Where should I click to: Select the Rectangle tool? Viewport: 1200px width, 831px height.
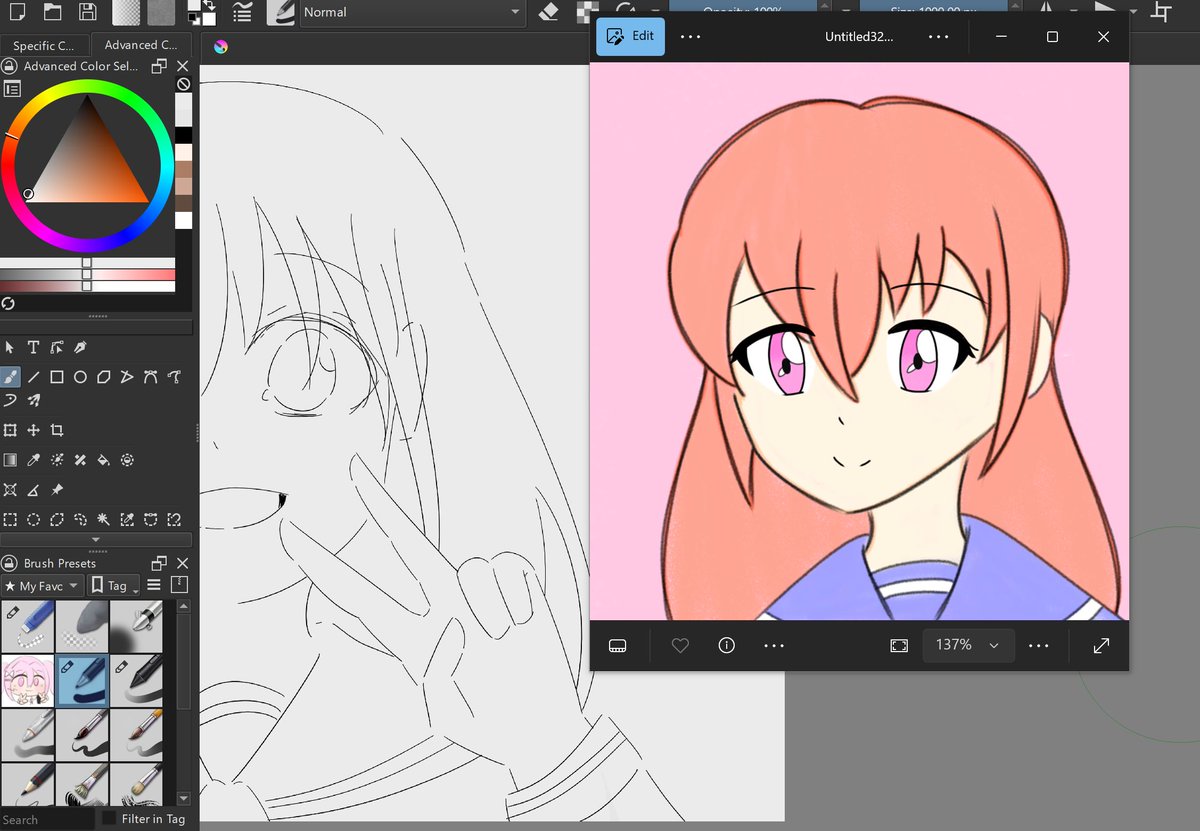(57, 377)
